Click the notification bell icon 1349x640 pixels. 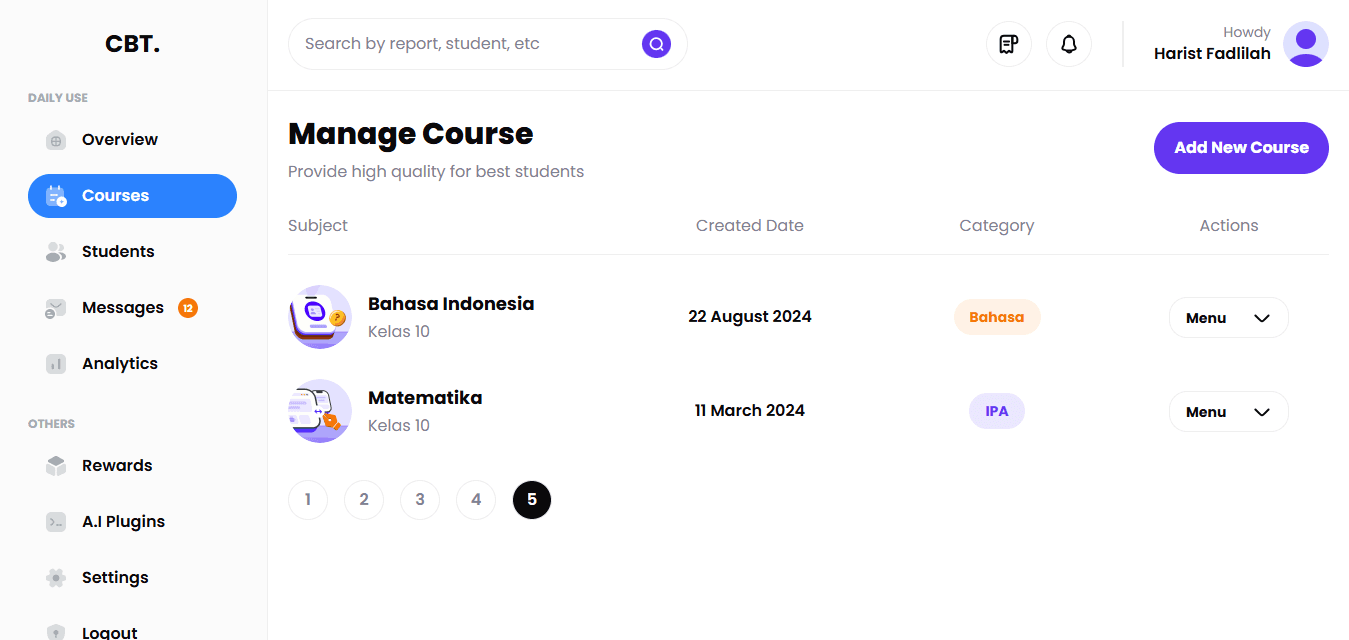(x=1068, y=44)
